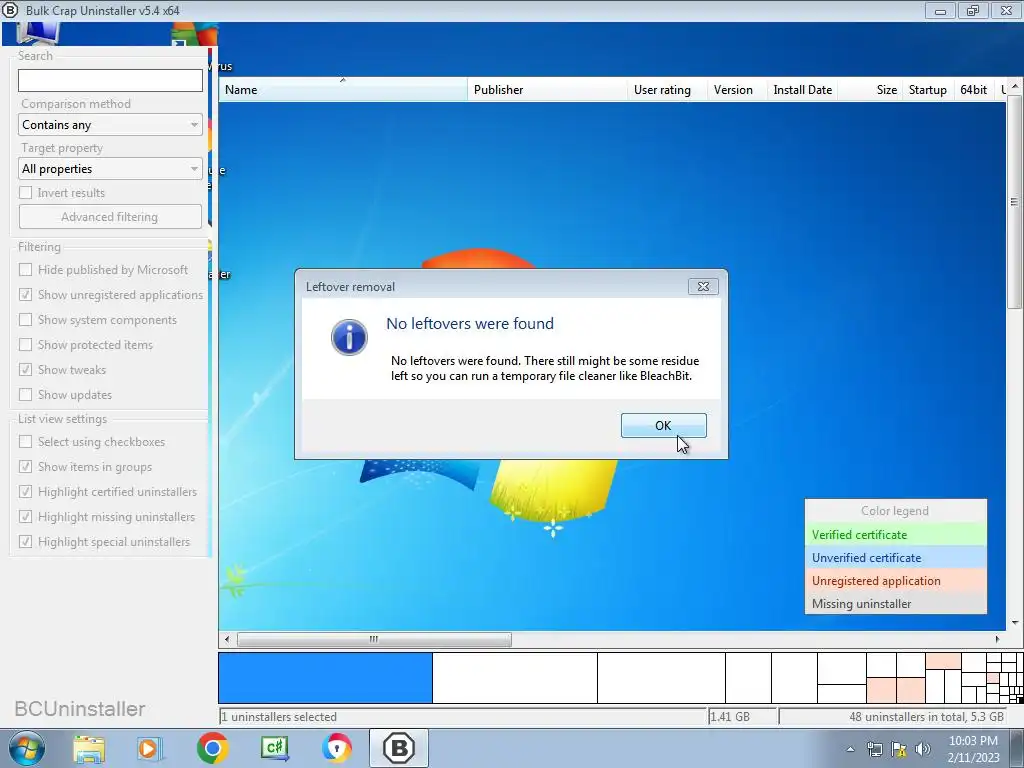The height and width of the screenshot is (768, 1024).
Task: Click the vertical scrollbar up arrow
Action: (x=1014, y=86)
